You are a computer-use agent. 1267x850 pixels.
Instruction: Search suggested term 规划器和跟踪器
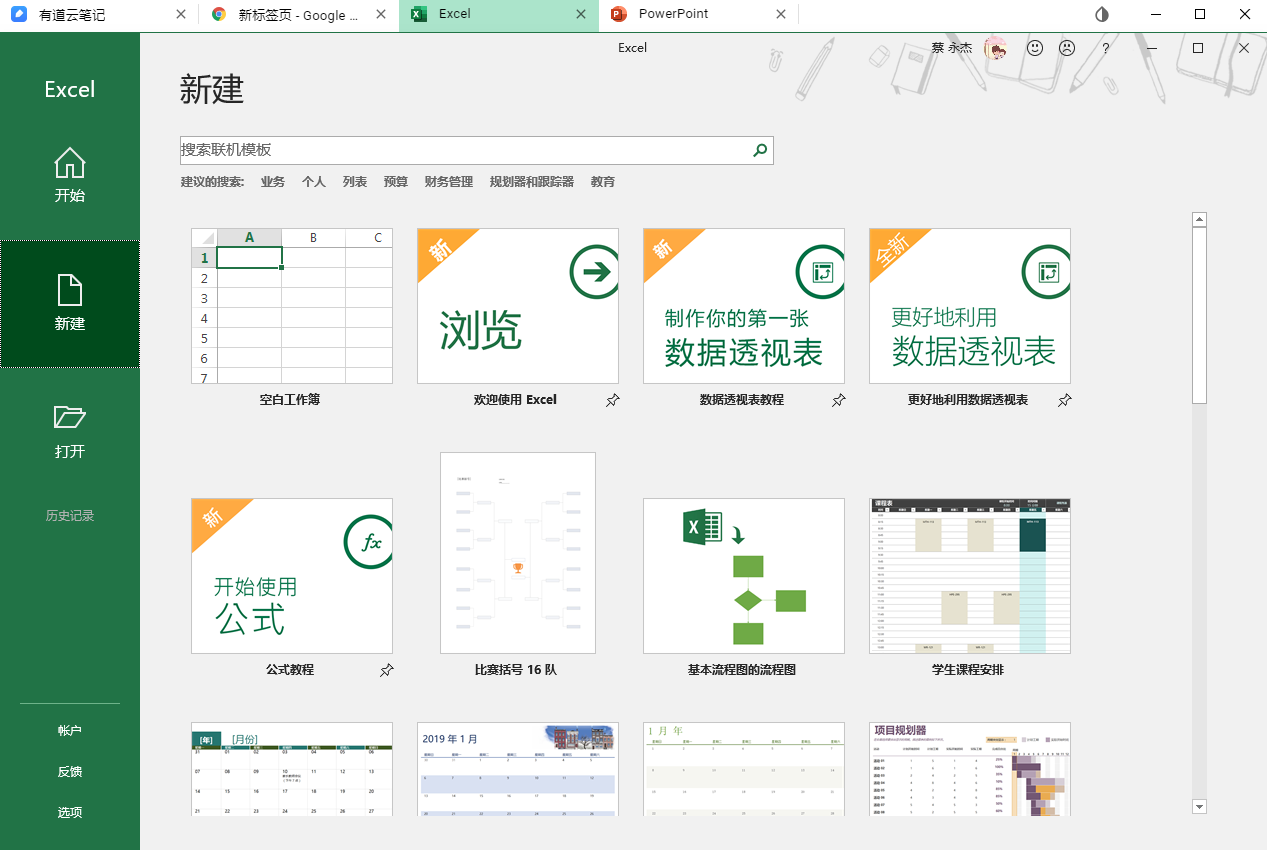tap(532, 182)
